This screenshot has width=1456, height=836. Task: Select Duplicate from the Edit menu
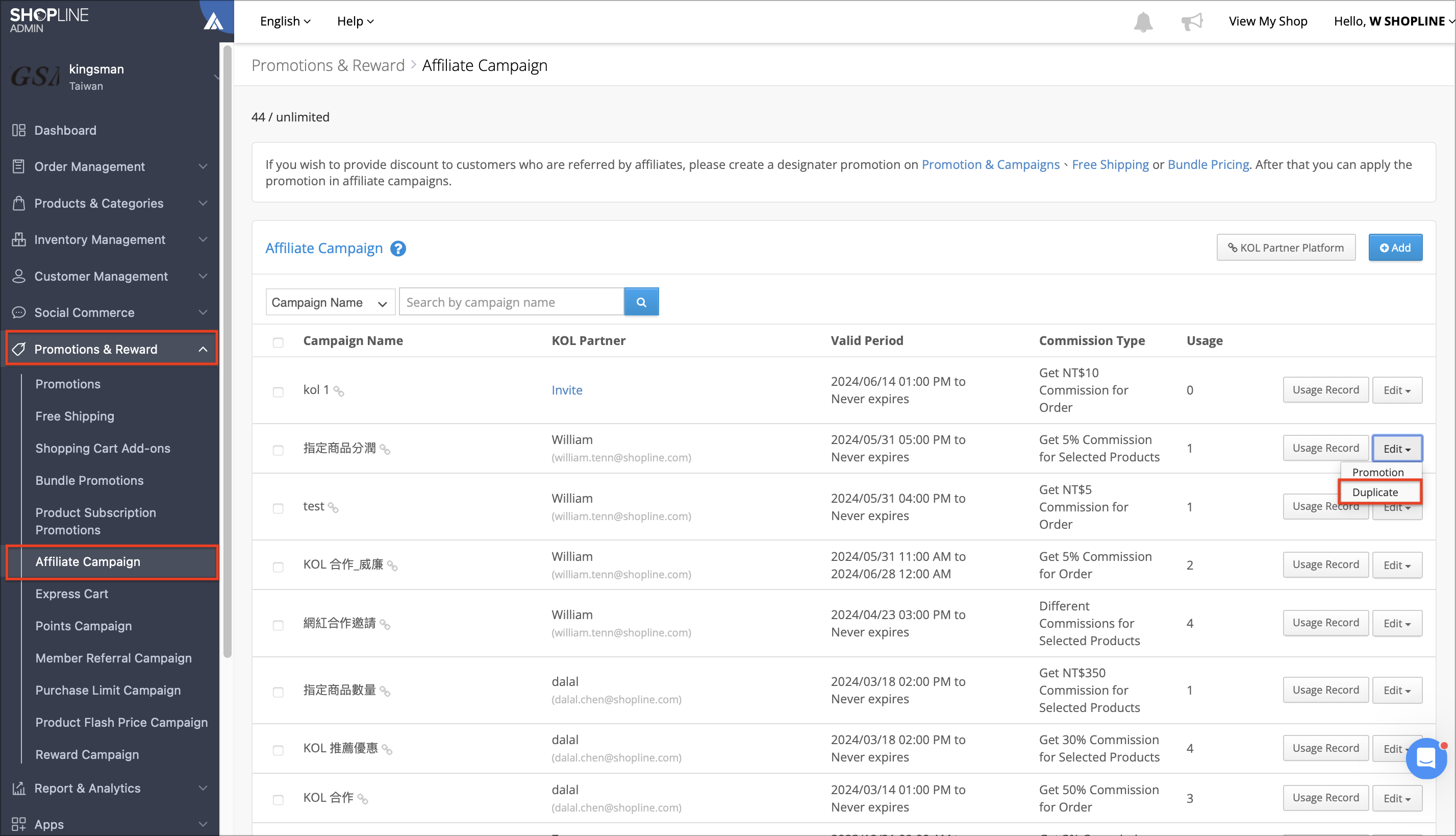(1379, 492)
